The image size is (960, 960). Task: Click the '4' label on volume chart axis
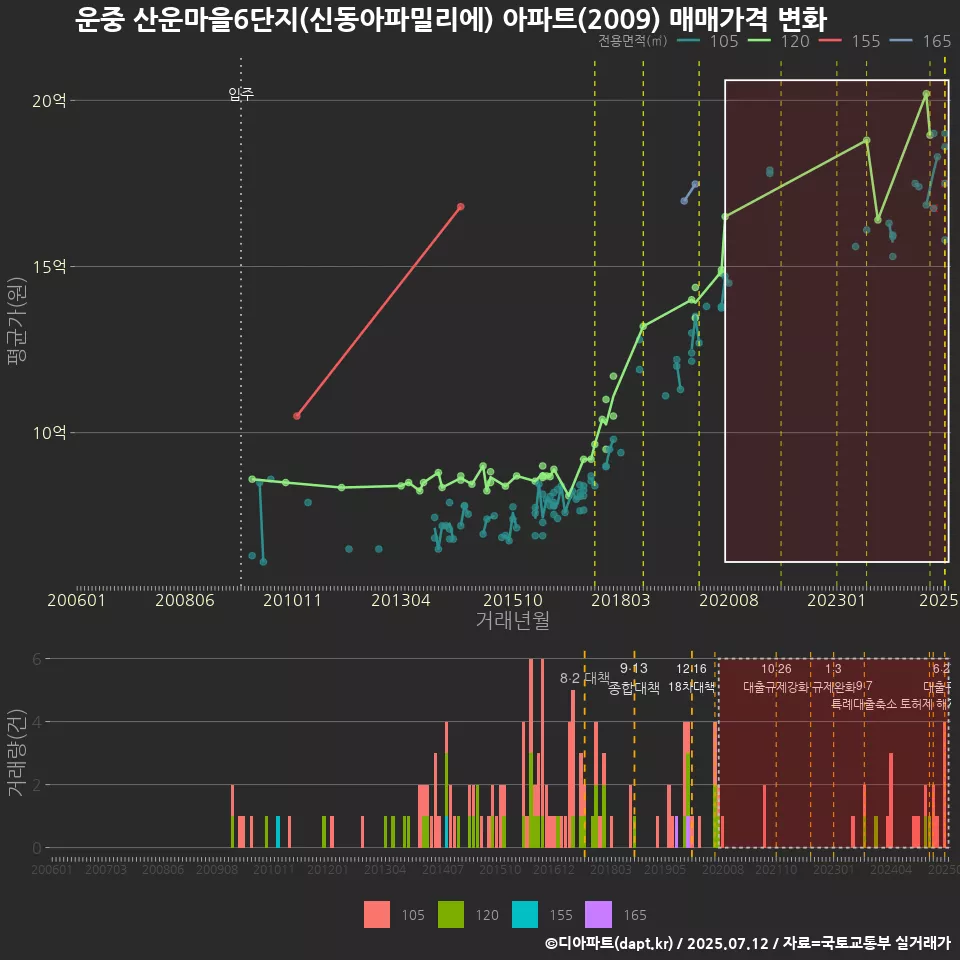click(37, 722)
